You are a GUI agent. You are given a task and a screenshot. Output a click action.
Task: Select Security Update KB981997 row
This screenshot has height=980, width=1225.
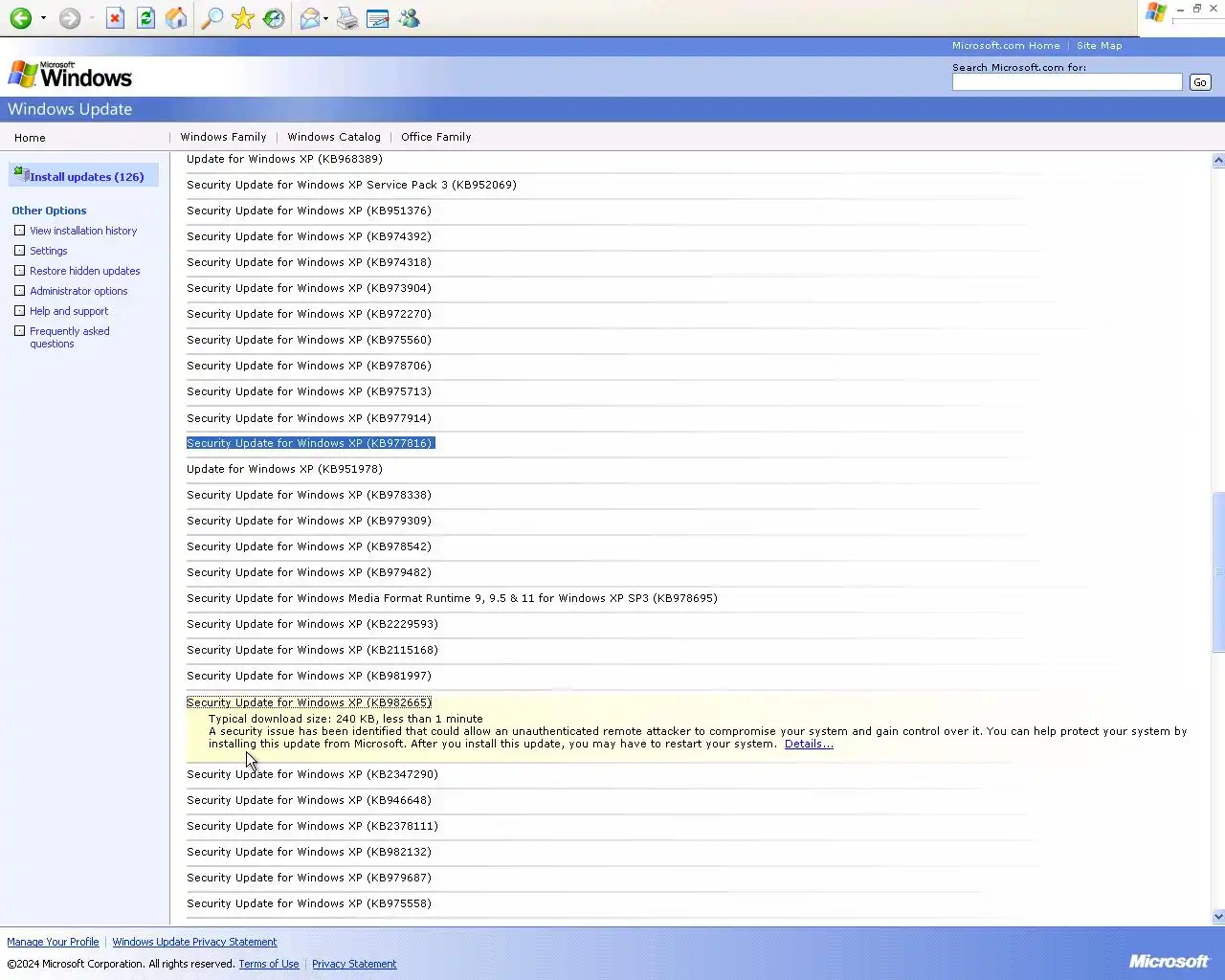coord(309,676)
